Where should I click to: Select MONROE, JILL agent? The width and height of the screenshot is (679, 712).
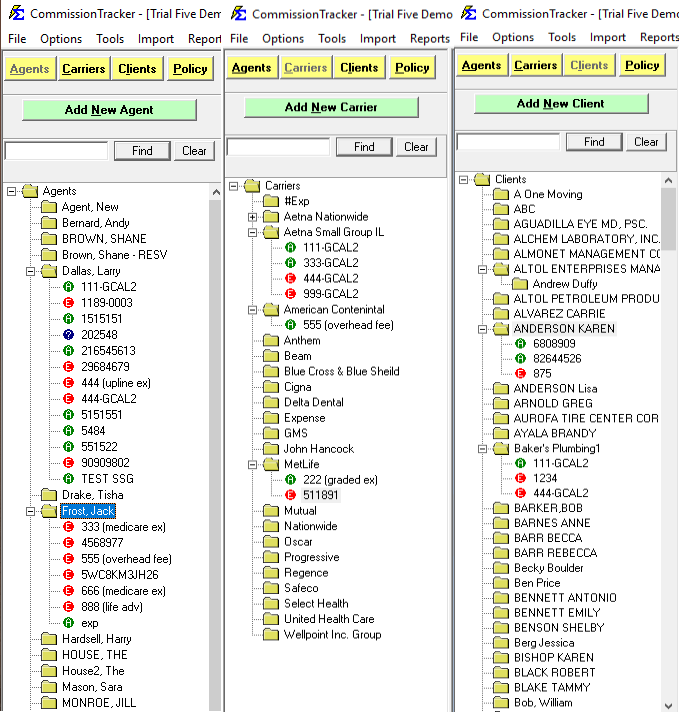pyautogui.click(x=99, y=703)
